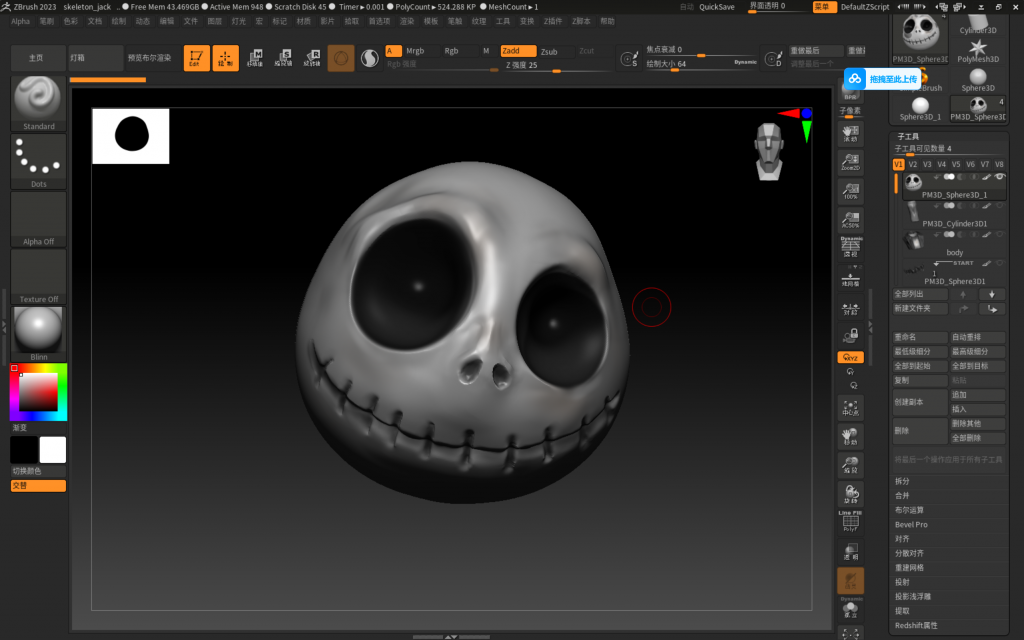Click the Transparency (透明) icon

850,552
